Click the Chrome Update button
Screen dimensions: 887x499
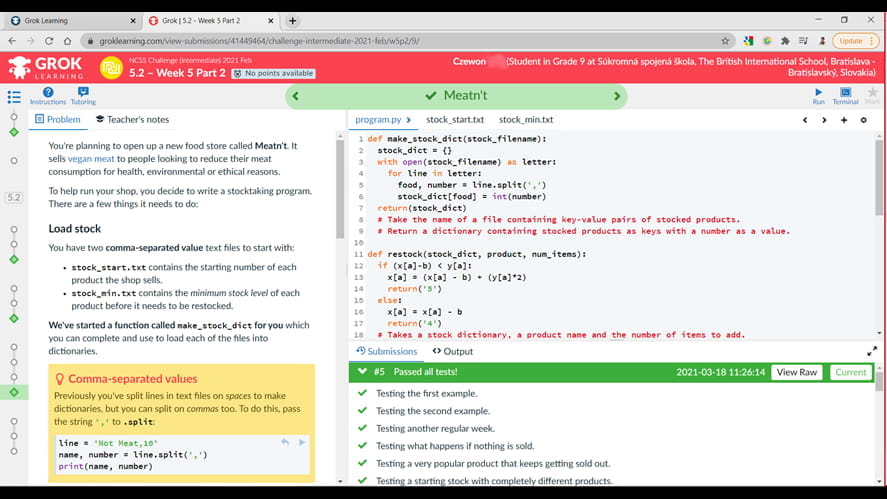pos(849,41)
